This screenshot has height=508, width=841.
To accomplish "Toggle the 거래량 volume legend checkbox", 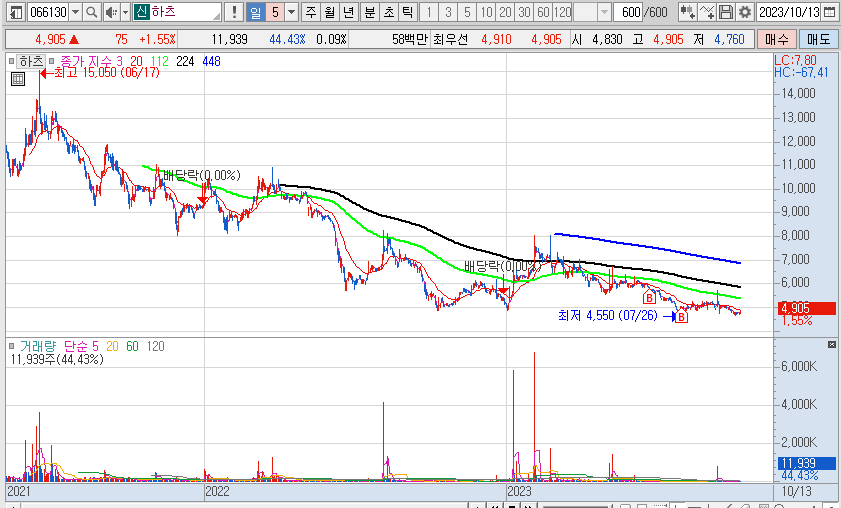I will pyautogui.click(x=11, y=346).
